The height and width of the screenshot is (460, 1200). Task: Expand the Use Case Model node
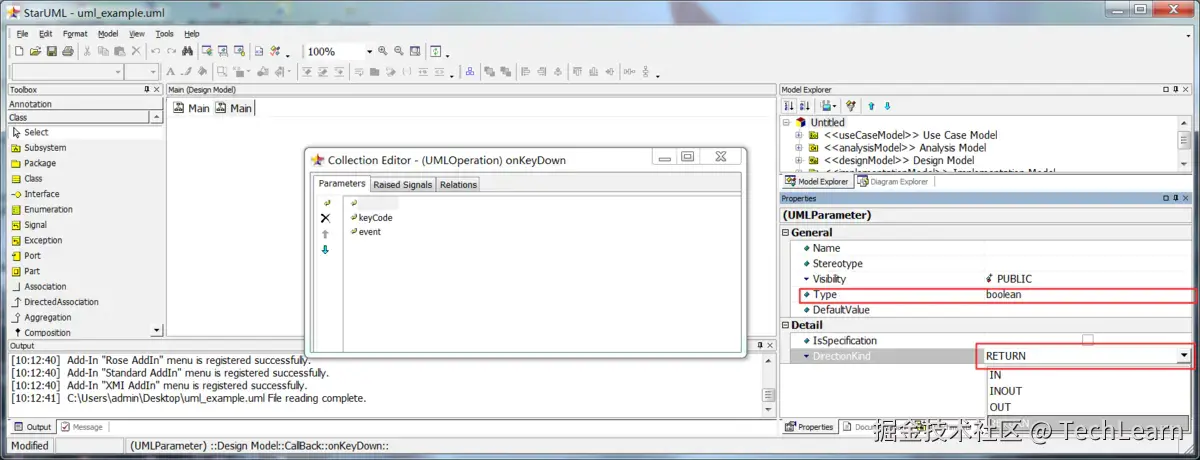click(x=799, y=135)
